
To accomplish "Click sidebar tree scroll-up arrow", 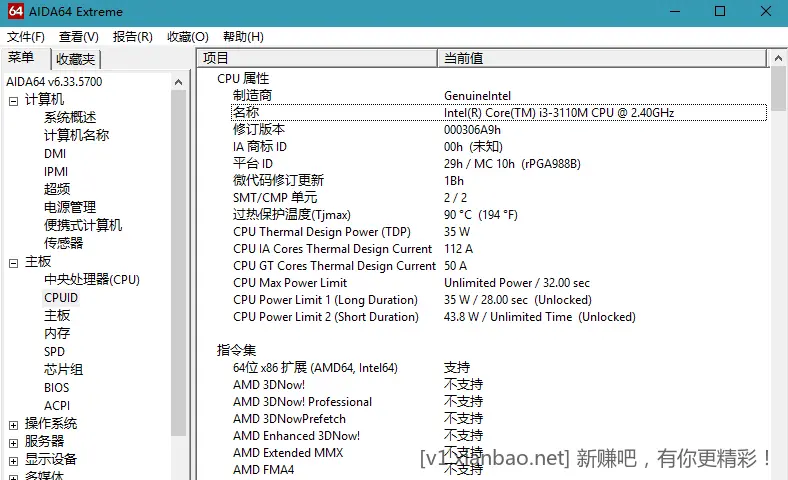I will pos(178,82).
